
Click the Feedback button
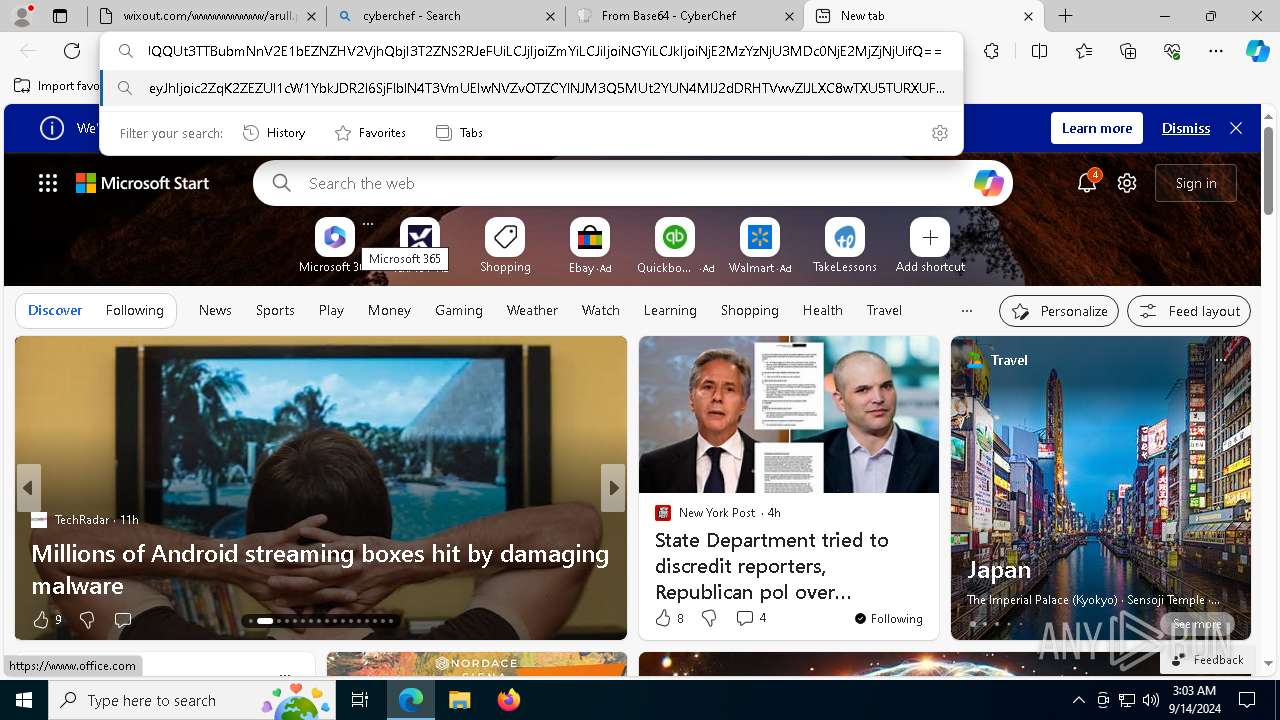coord(1208,660)
